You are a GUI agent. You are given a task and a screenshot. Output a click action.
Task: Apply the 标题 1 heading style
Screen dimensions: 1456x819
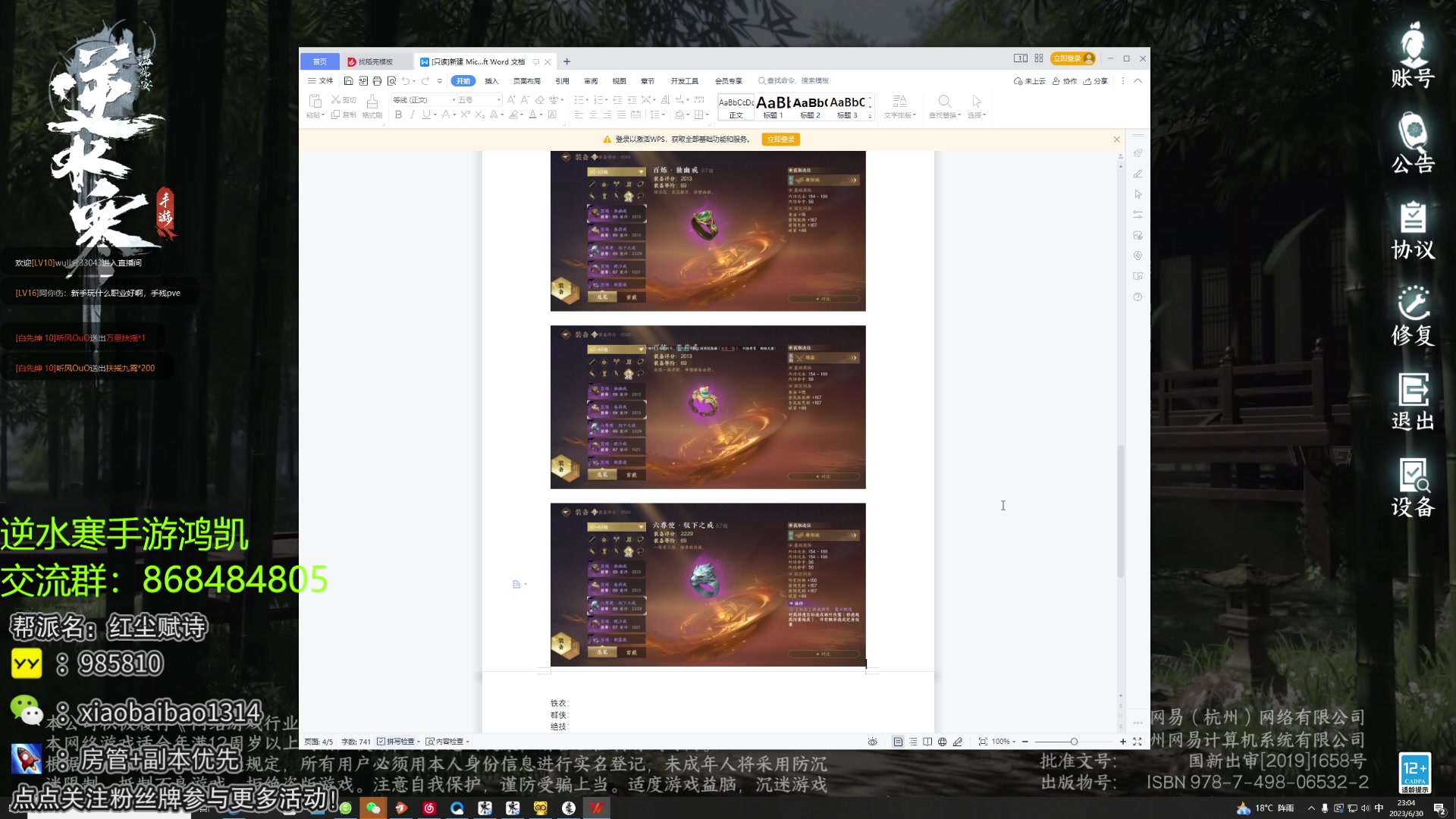click(773, 107)
